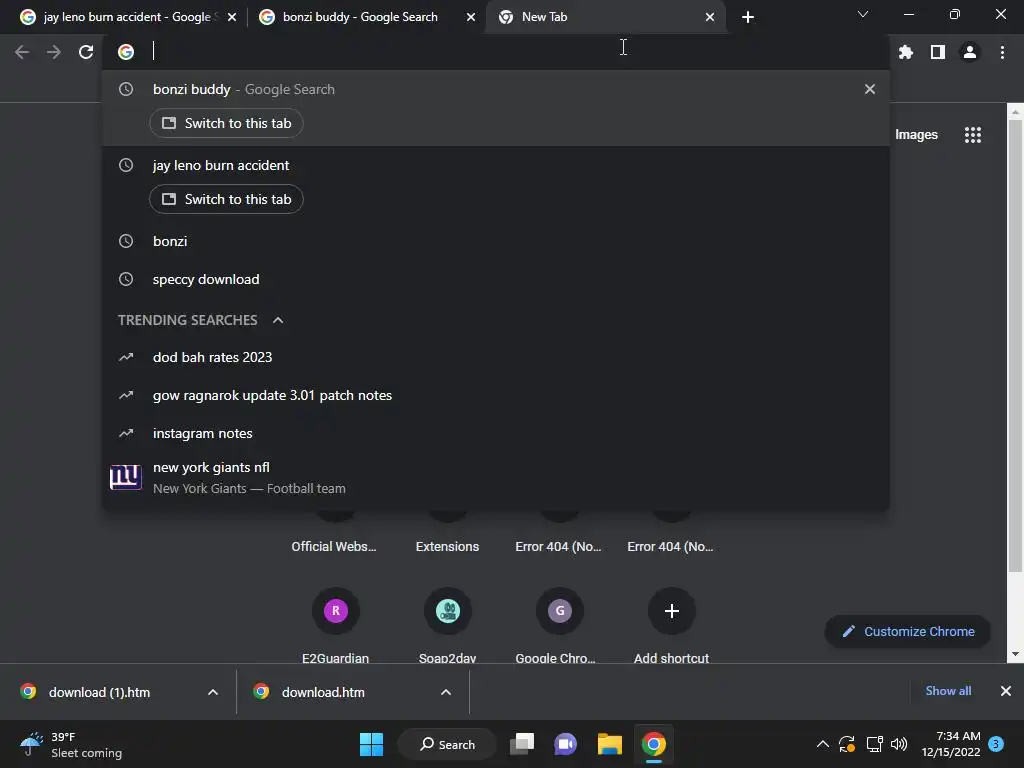Screen dimensions: 1024x768
Task: Show hidden system tray icons
Action: point(823,744)
